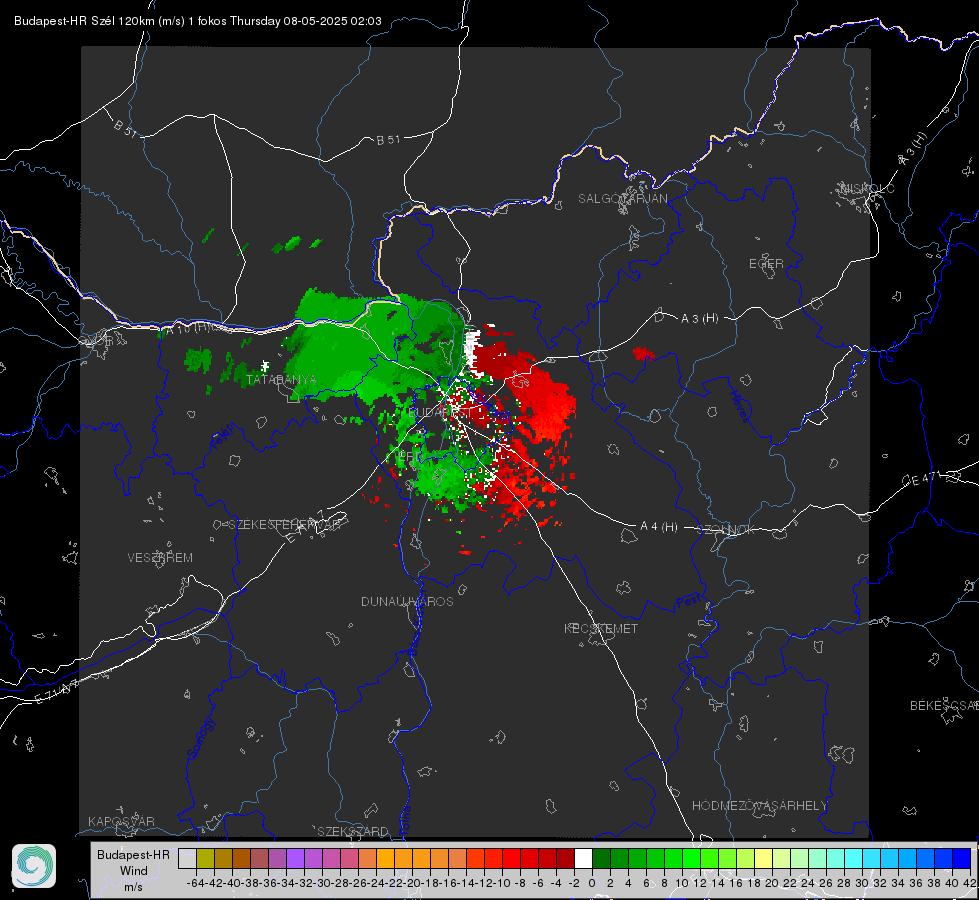Select the TATABÁNYA city label
The width and height of the screenshot is (979, 900).
click(x=281, y=379)
